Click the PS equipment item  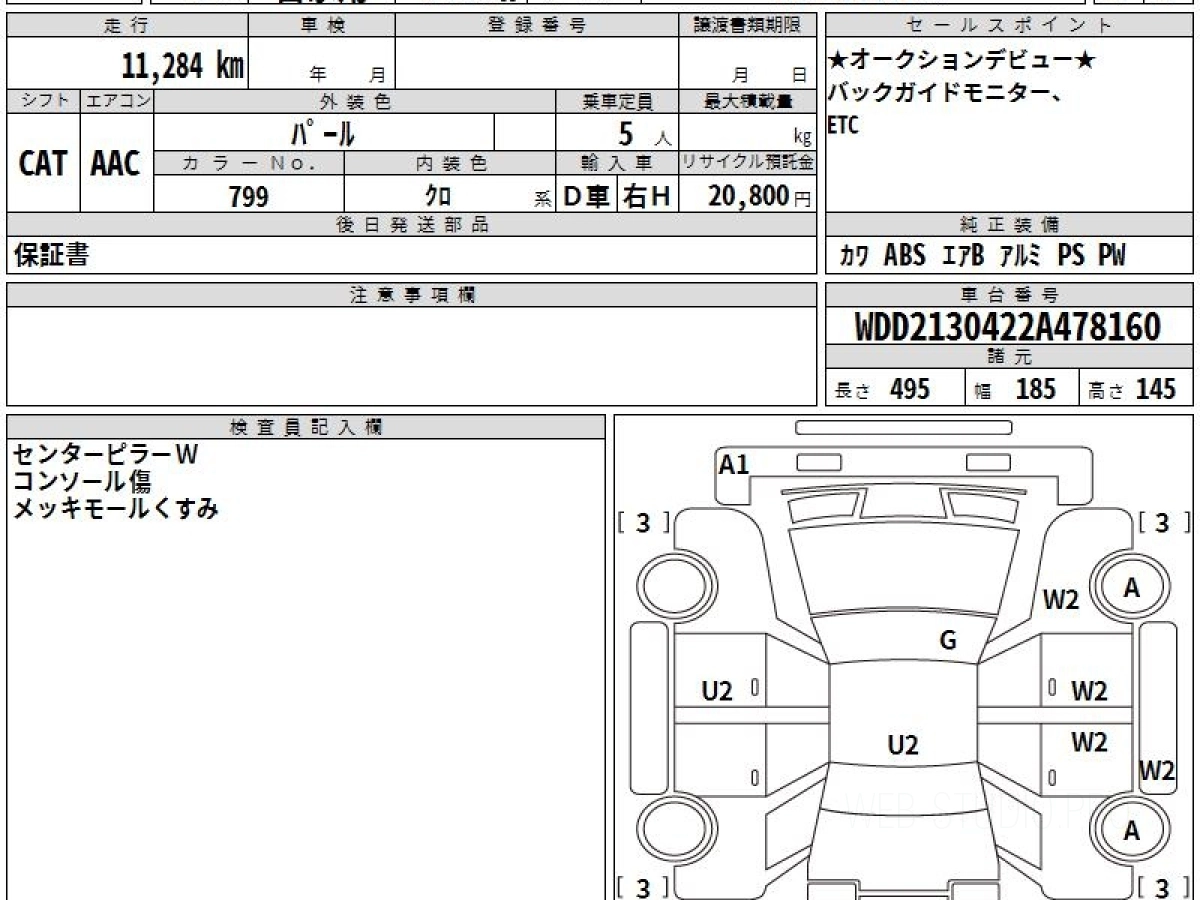pyautogui.click(x=1071, y=256)
